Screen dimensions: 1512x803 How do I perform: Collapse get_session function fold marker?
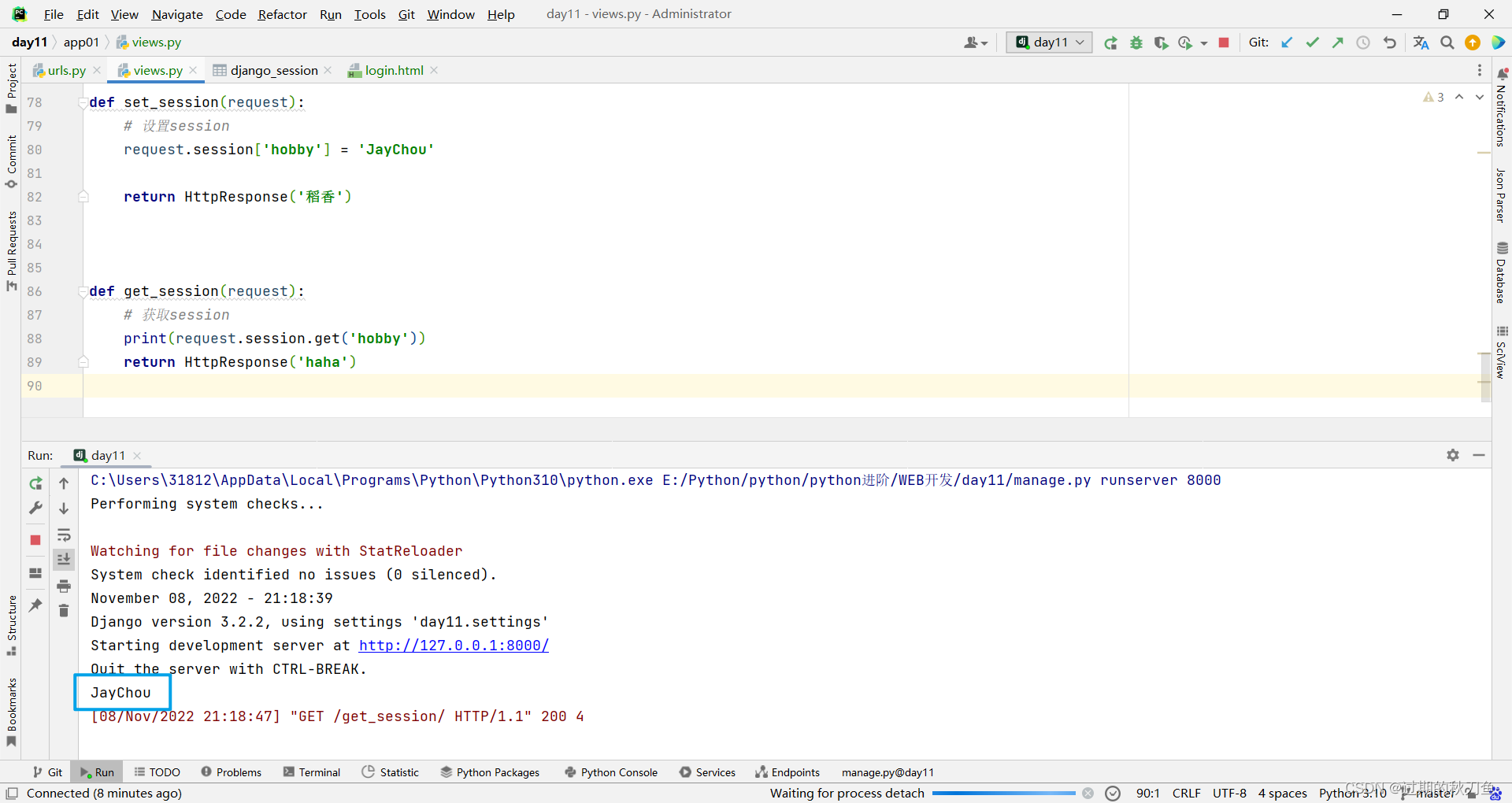pyautogui.click(x=83, y=291)
